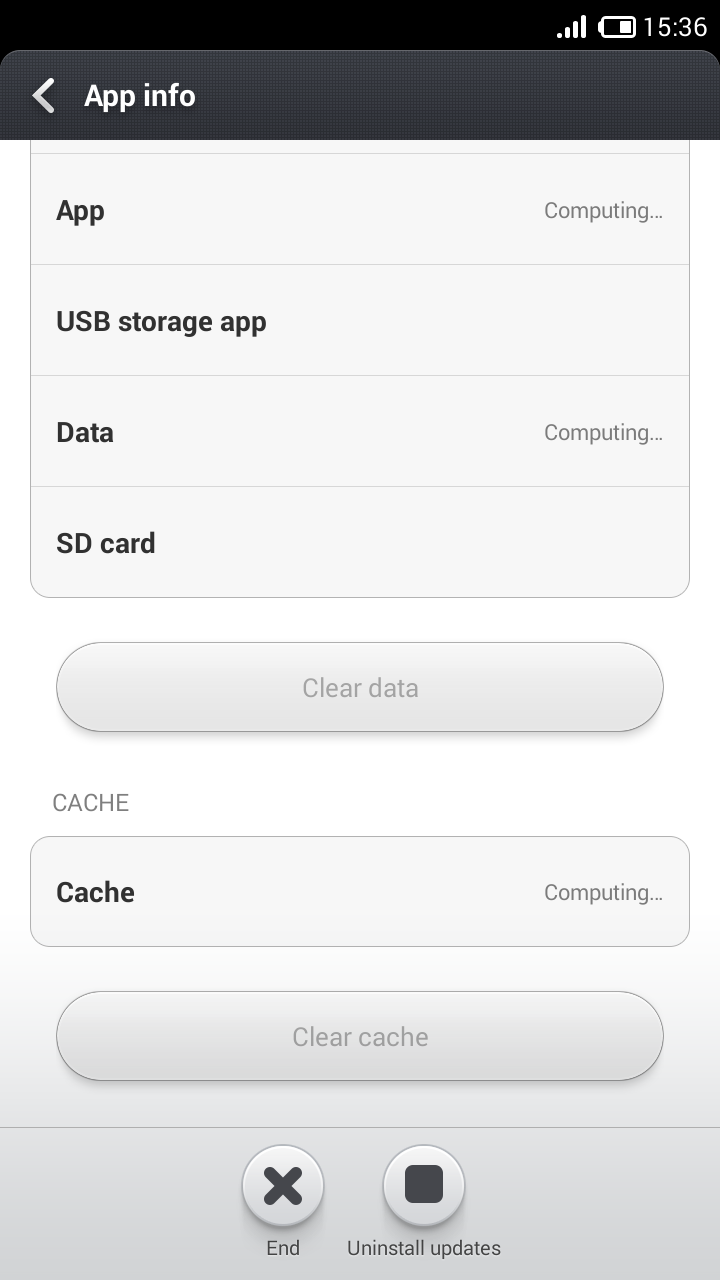Click the Computing value beside App

(x=603, y=211)
